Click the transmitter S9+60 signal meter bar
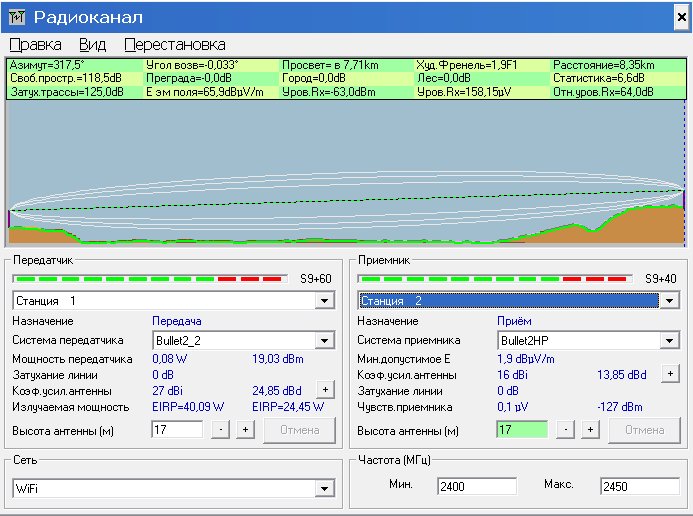 [152, 279]
